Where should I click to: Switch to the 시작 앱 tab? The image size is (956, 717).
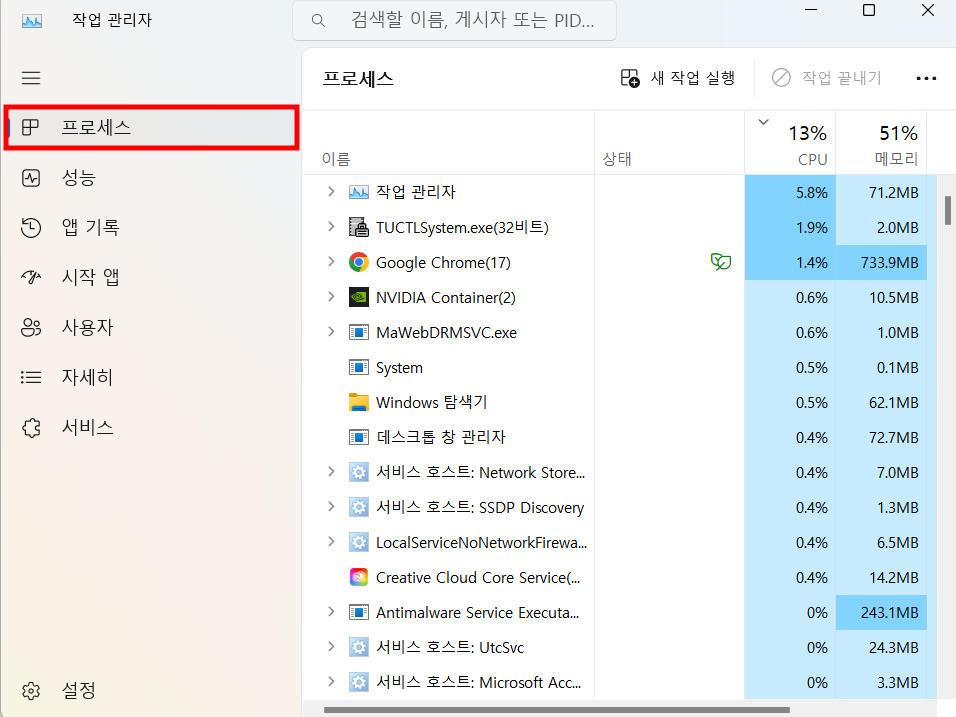(151, 277)
